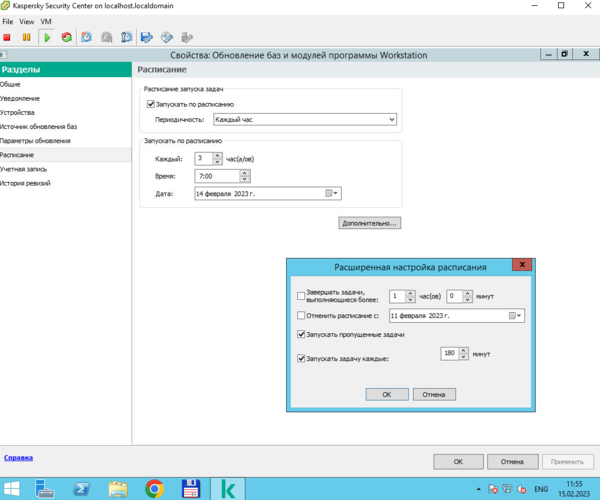Click the Дополнительно... button
Image resolution: width=600 pixels, height=500 pixels.
(370, 223)
